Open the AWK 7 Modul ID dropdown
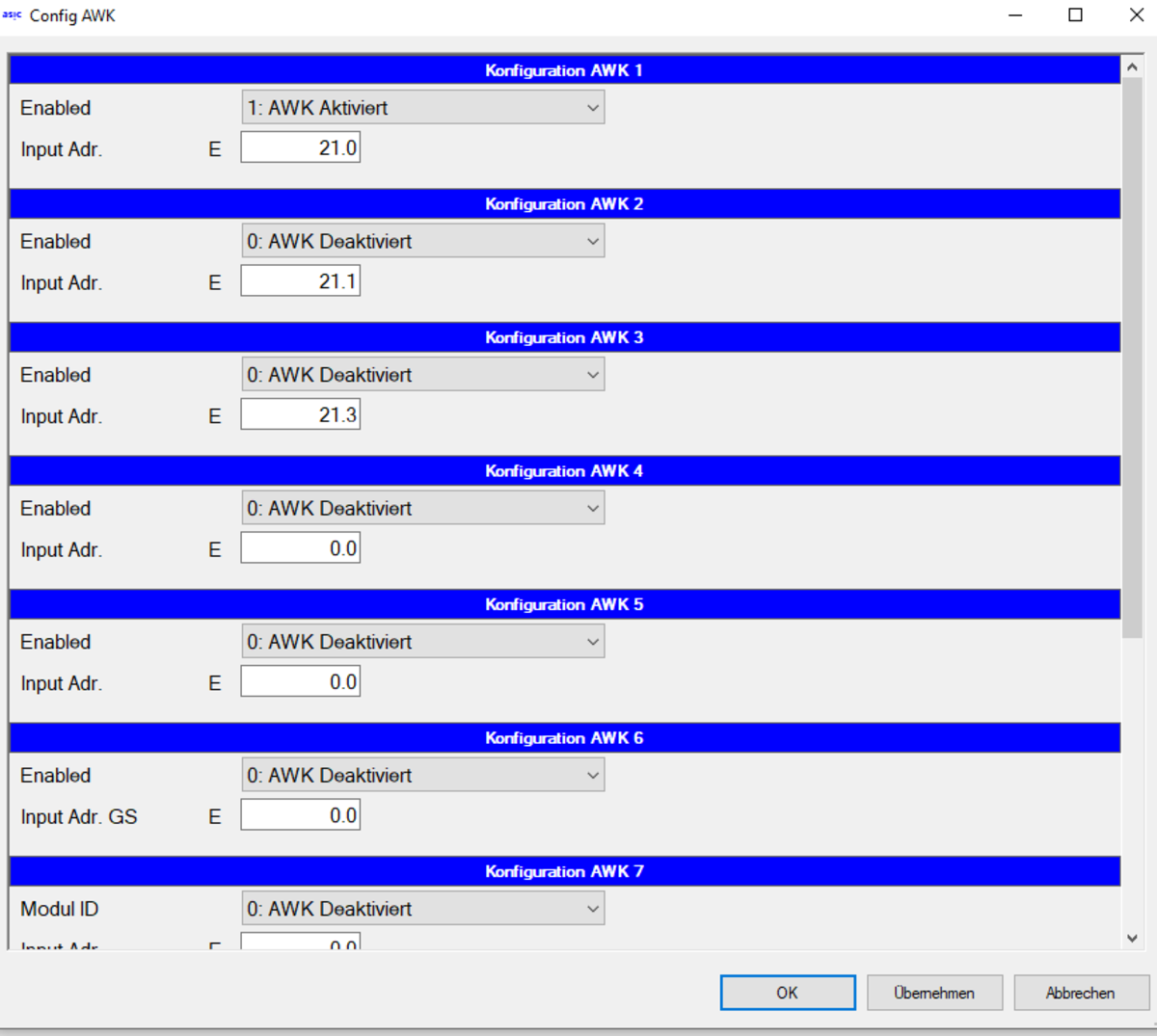 [x=422, y=909]
